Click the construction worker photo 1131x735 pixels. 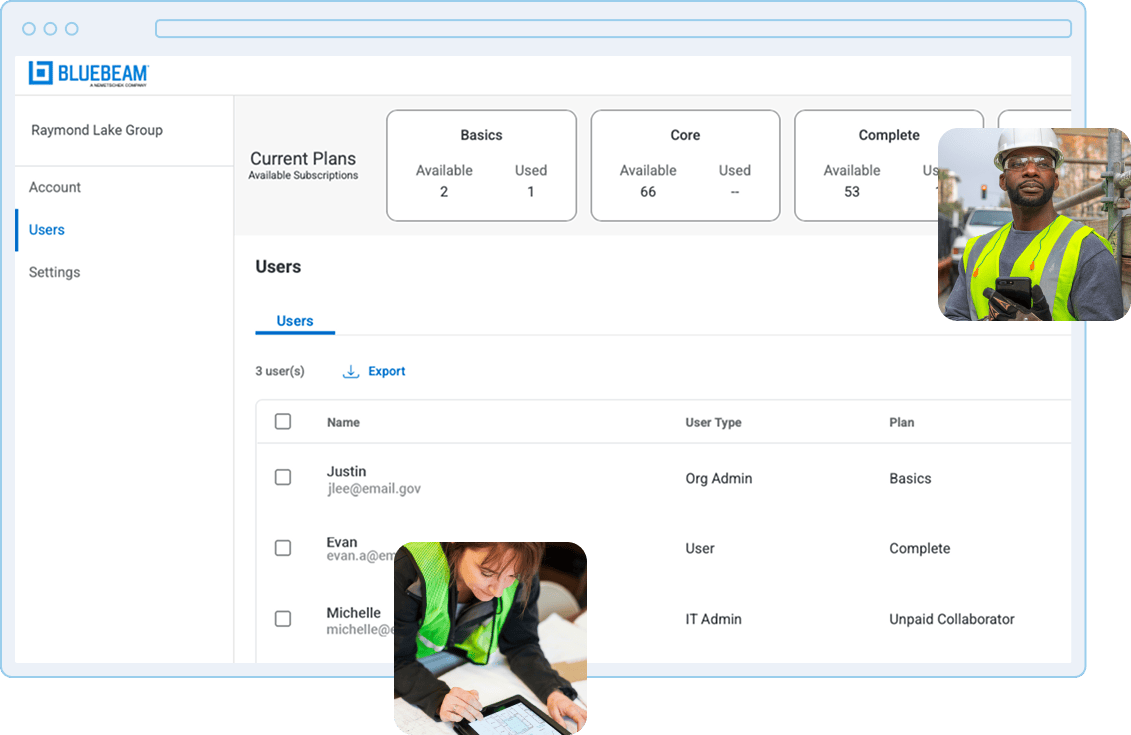1034,224
